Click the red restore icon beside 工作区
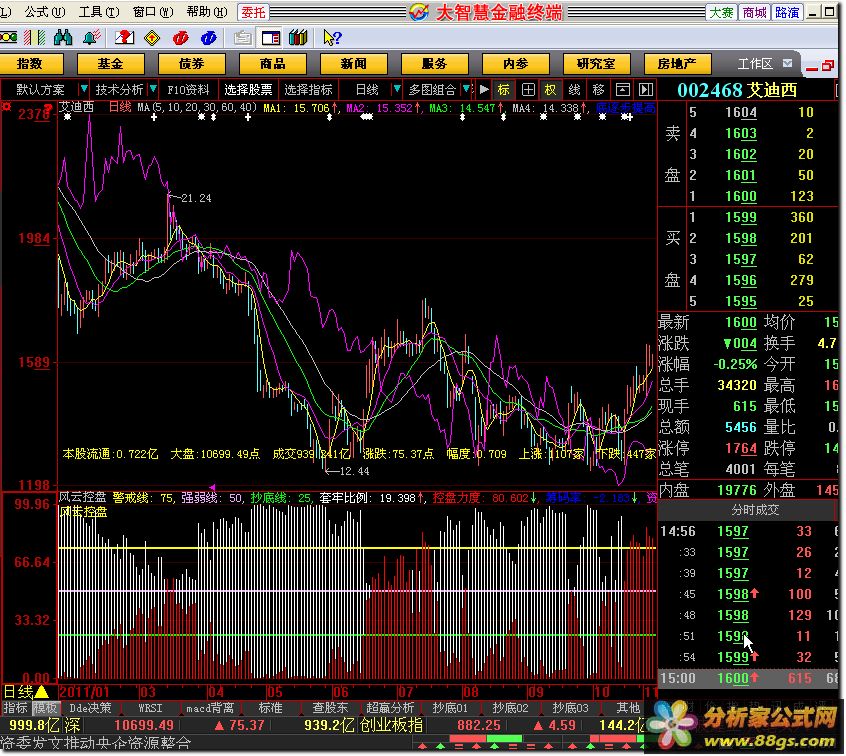The height and width of the screenshot is (756, 846). point(828,65)
